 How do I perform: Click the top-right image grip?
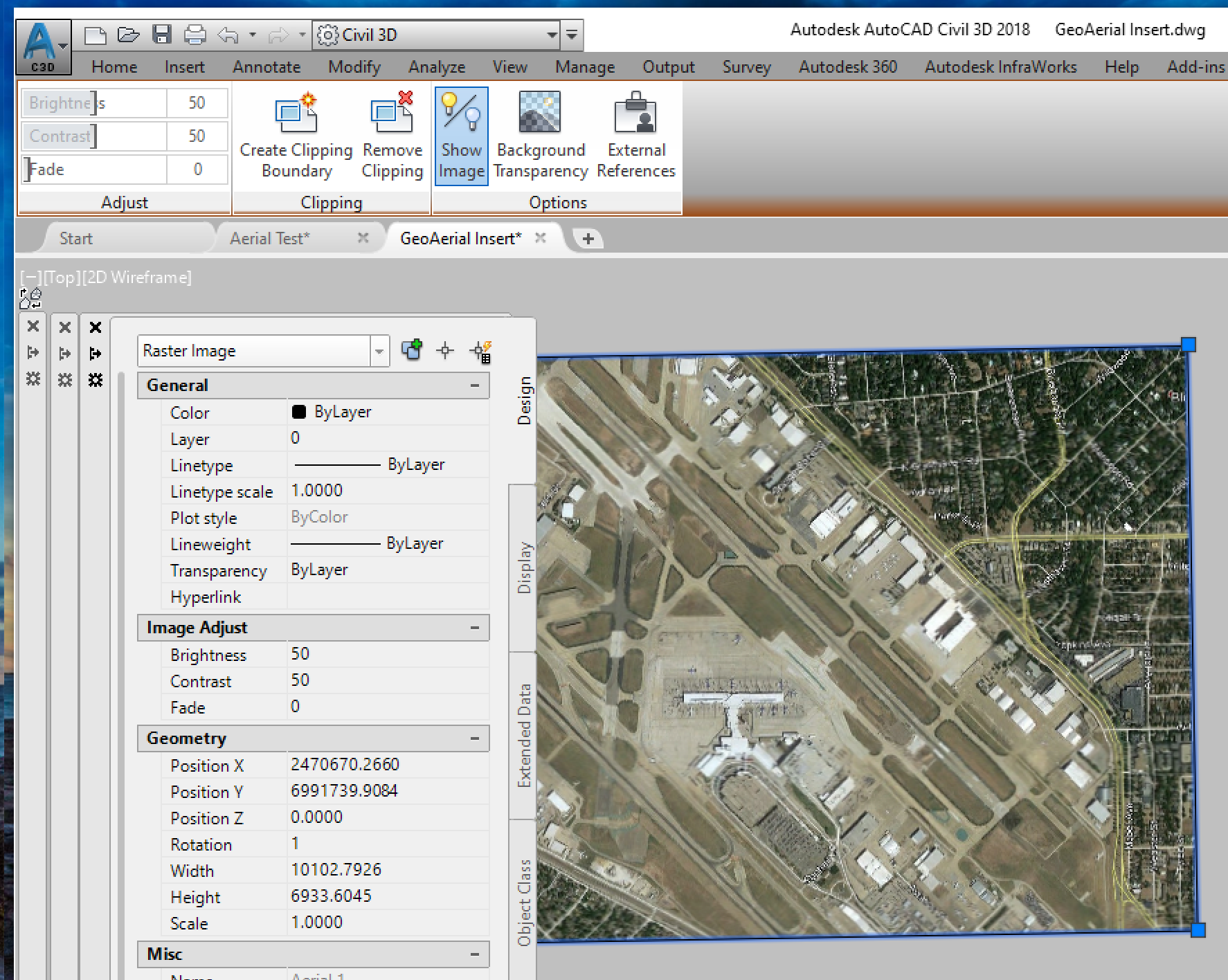tap(1189, 345)
